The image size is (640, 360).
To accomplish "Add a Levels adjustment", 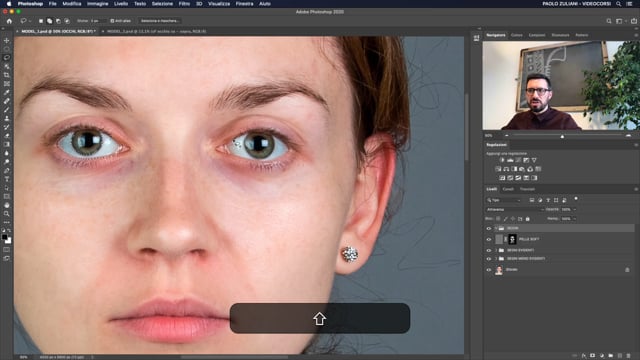I will (x=510, y=160).
